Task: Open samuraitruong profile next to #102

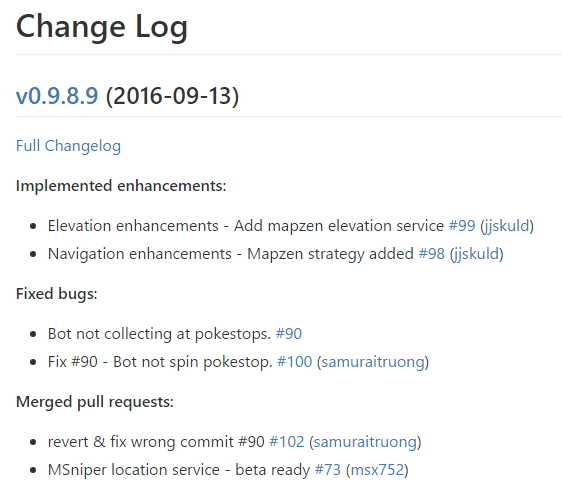Action: point(365,442)
